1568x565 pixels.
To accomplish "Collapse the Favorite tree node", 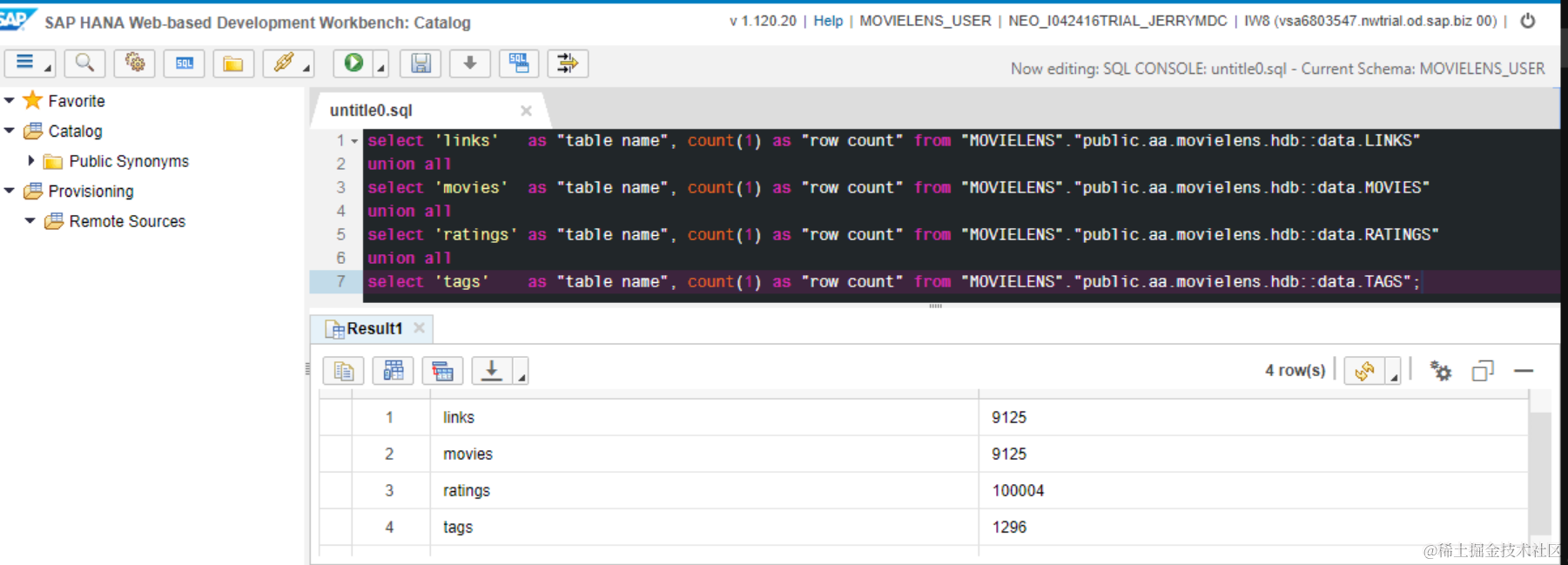I will coord(10,101).
